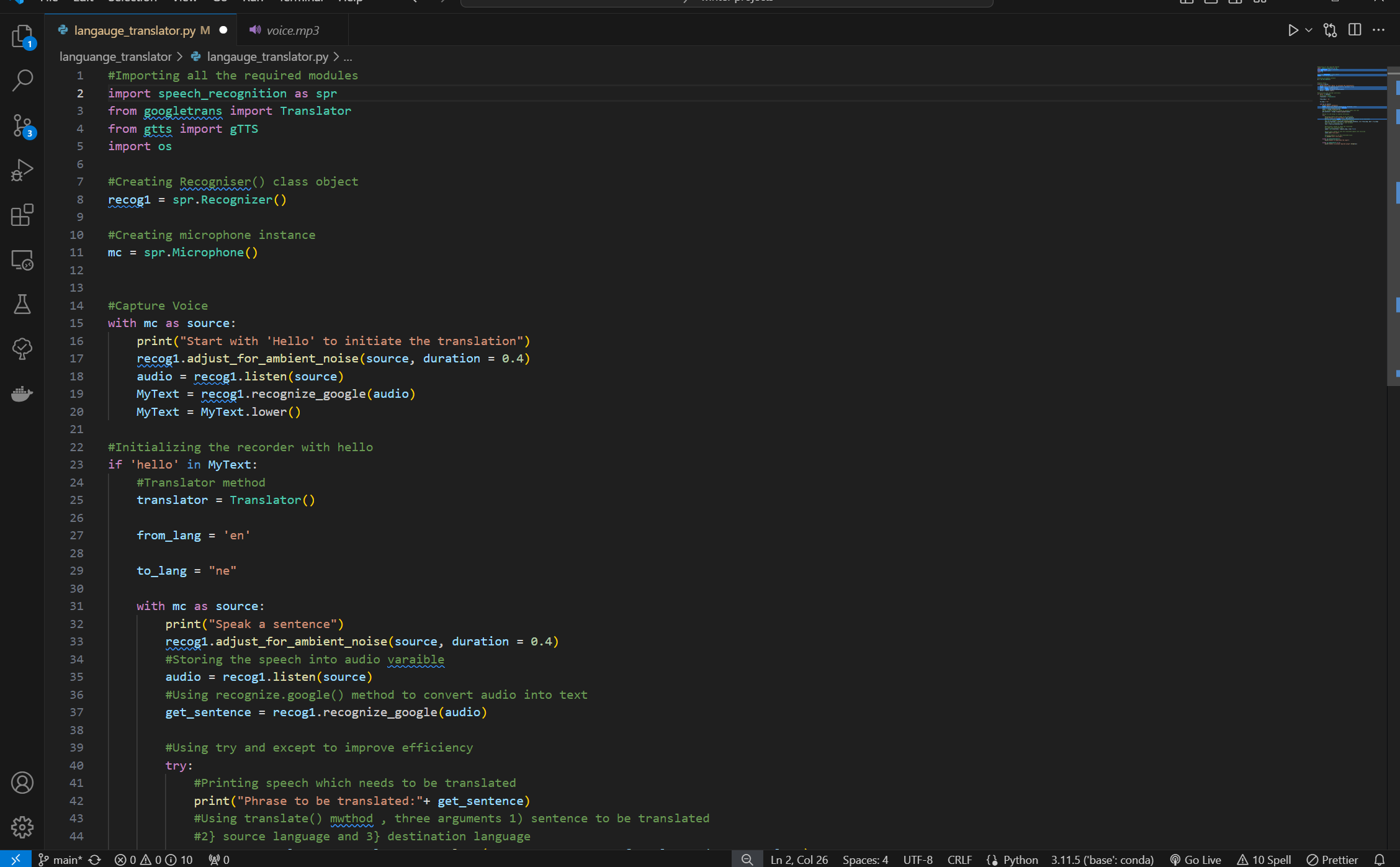Image resolution: width=1400 pixels, height=867 pixels.
Task: Open the Run and Debug view
Action: click(22, 170)
